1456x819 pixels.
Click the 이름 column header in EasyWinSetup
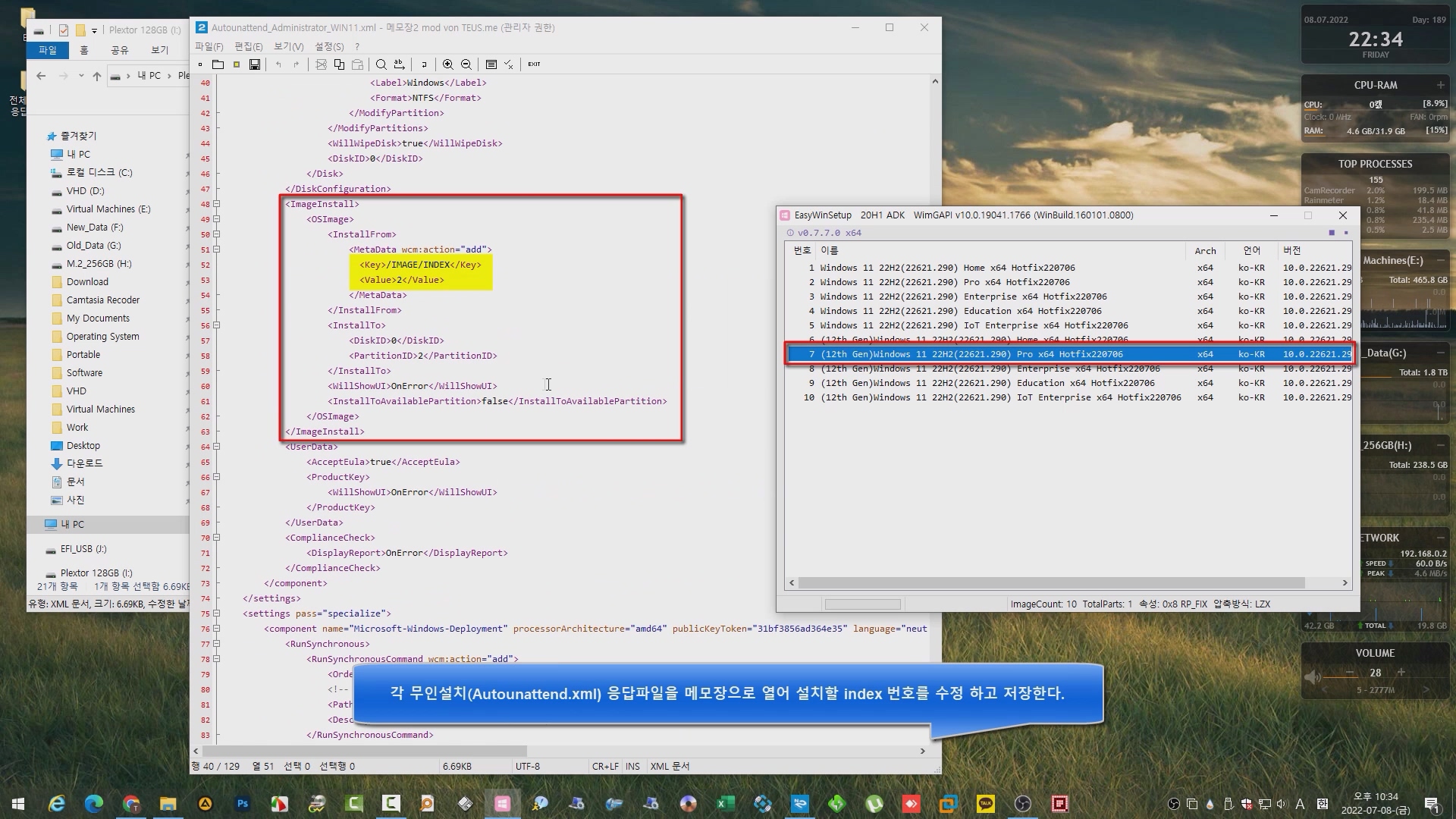(829, 250)
